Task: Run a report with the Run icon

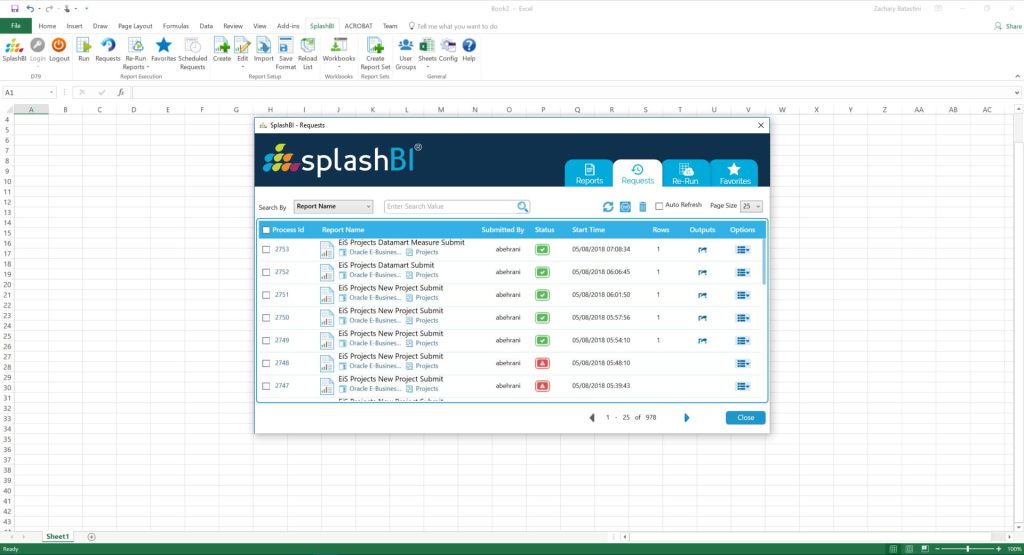Action: tap(84, 45)
